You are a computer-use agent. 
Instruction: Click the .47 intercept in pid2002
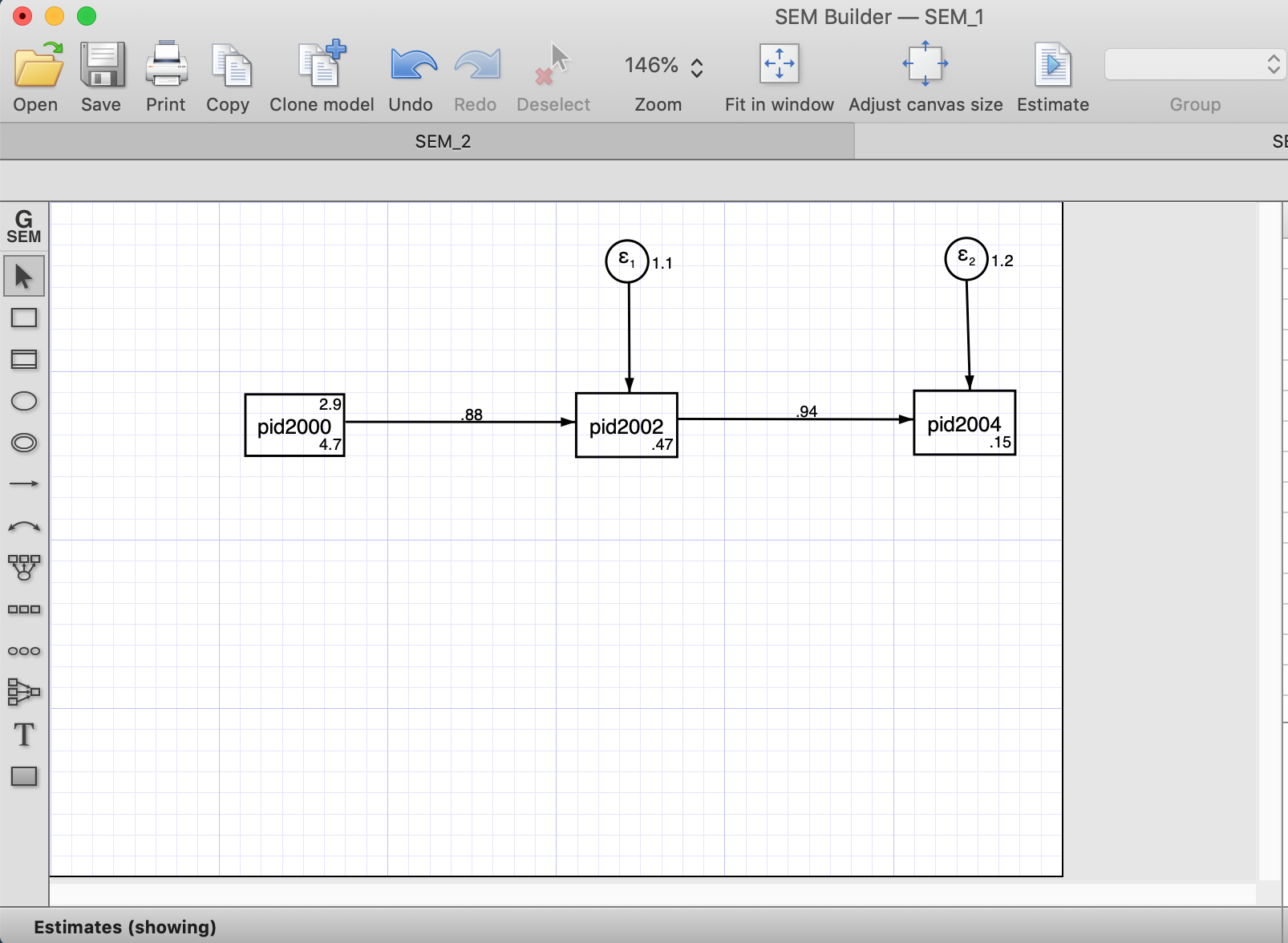coord(662,444)
